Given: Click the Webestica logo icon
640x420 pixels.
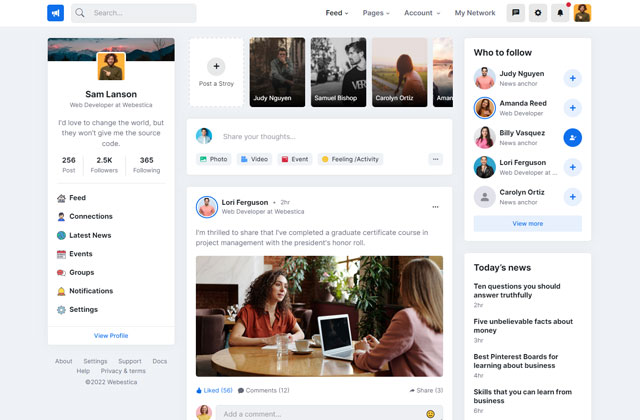Looking at the screenshot, I should coord(55,13).
